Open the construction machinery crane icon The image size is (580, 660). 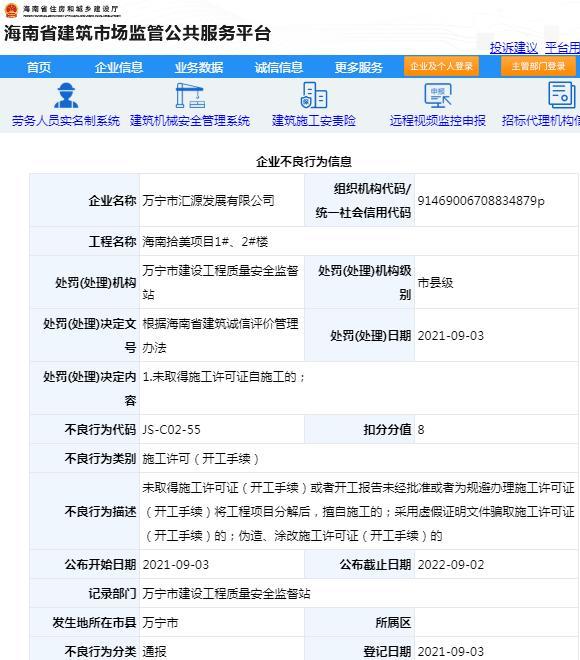pos(190,96)
